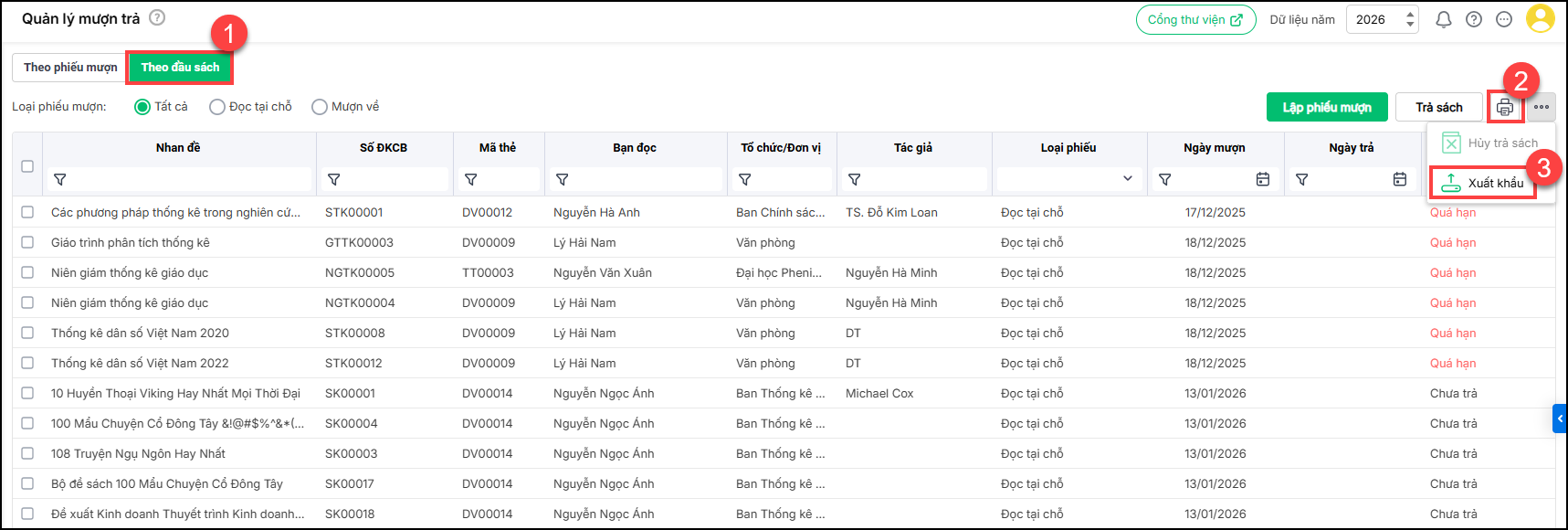
Task: Open help question mark icon in header
Action: (x=1474, y=19)
